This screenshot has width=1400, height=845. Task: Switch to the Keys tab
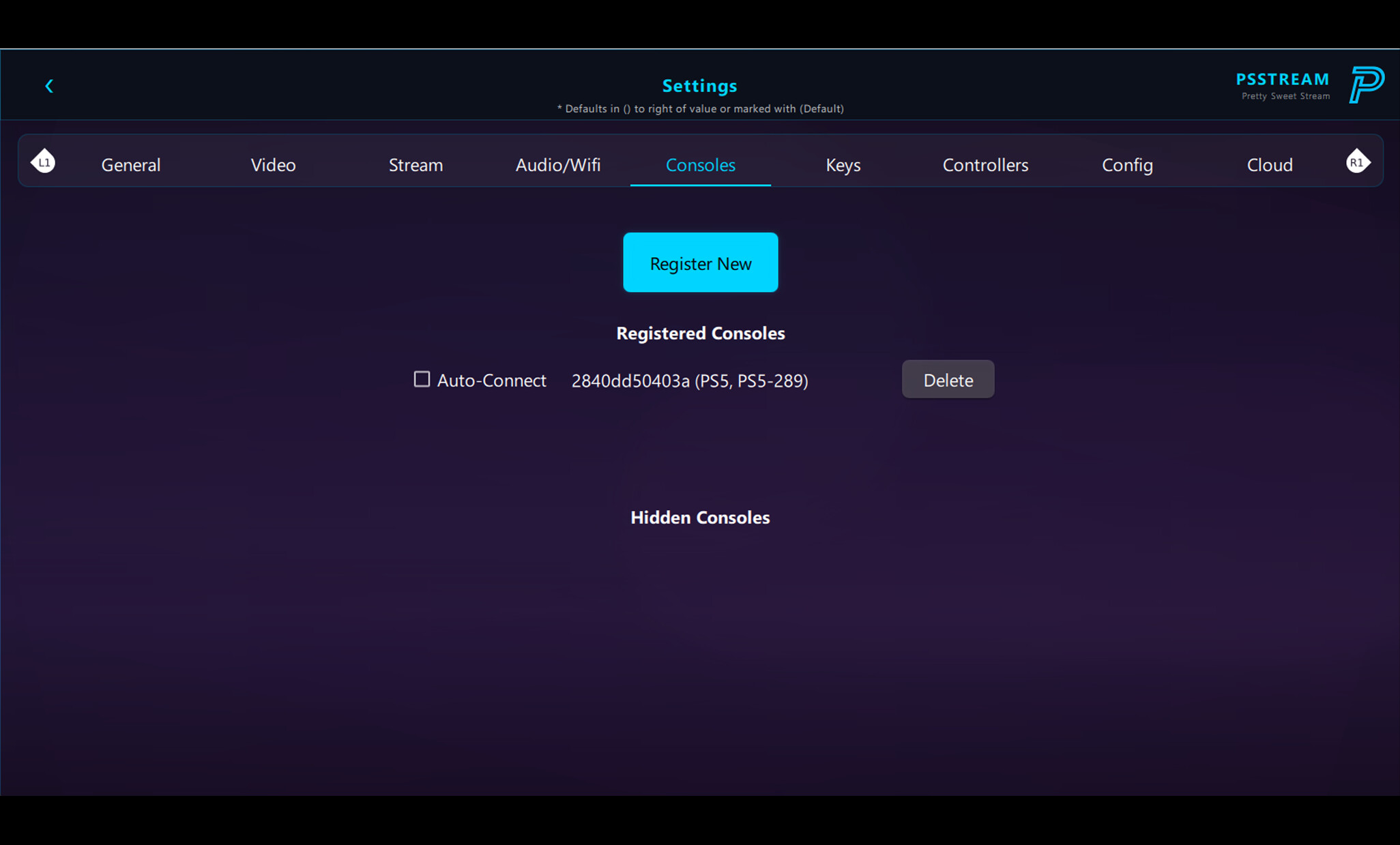tap(843, 164)
